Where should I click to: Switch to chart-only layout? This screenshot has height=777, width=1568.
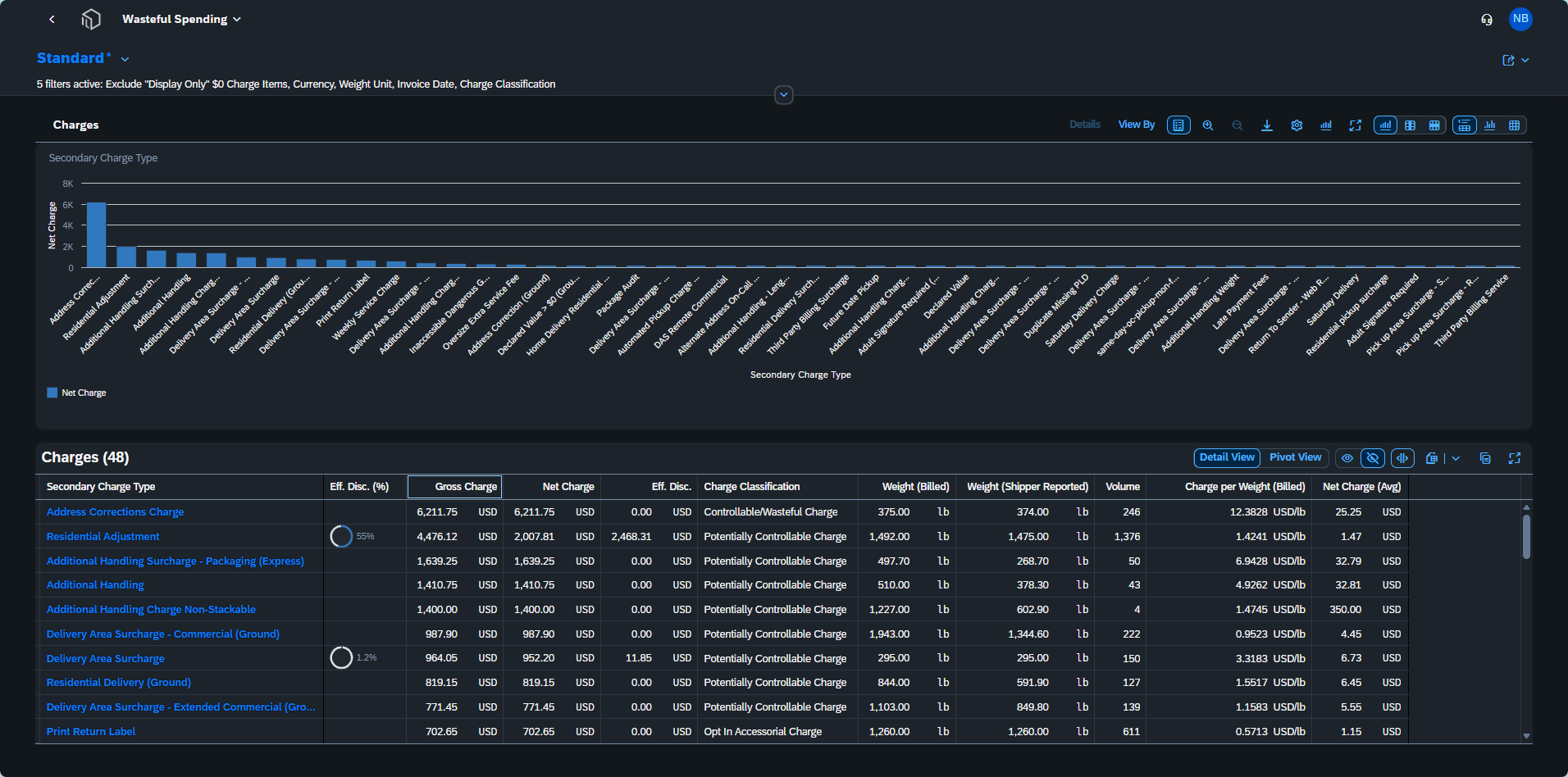click(1386, 125)
